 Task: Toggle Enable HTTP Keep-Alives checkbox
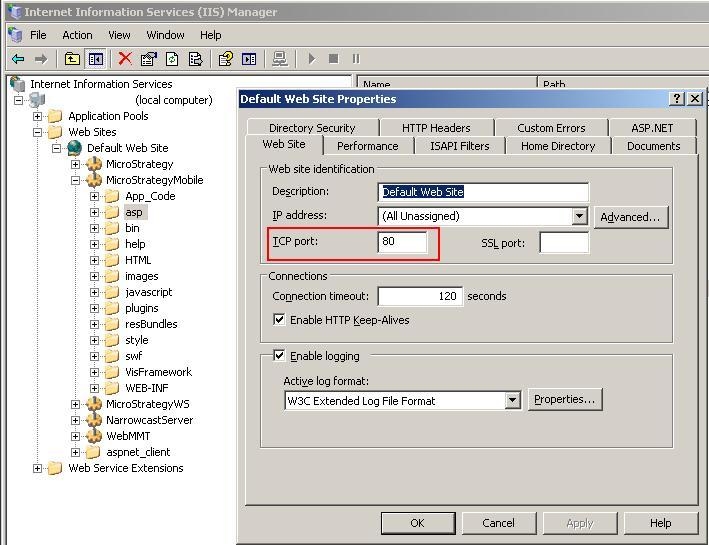point(279,320)
